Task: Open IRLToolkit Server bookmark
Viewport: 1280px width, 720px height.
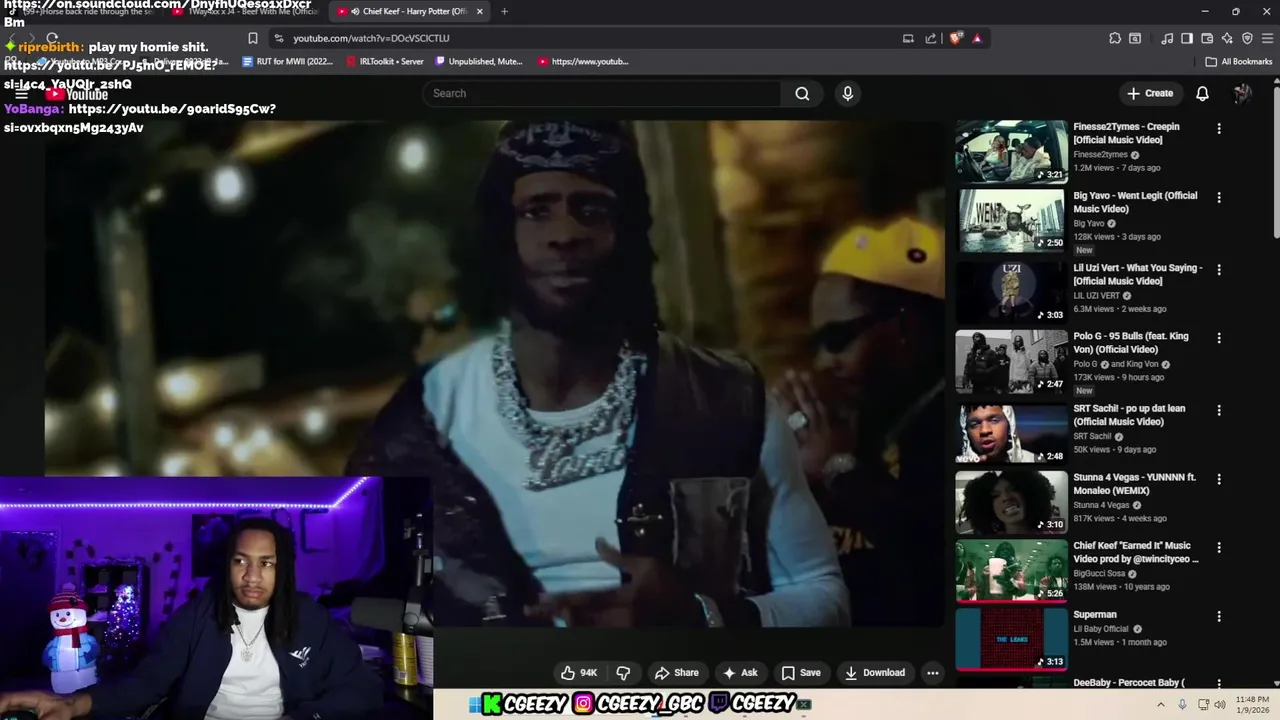Action: (x=384, y=61)
